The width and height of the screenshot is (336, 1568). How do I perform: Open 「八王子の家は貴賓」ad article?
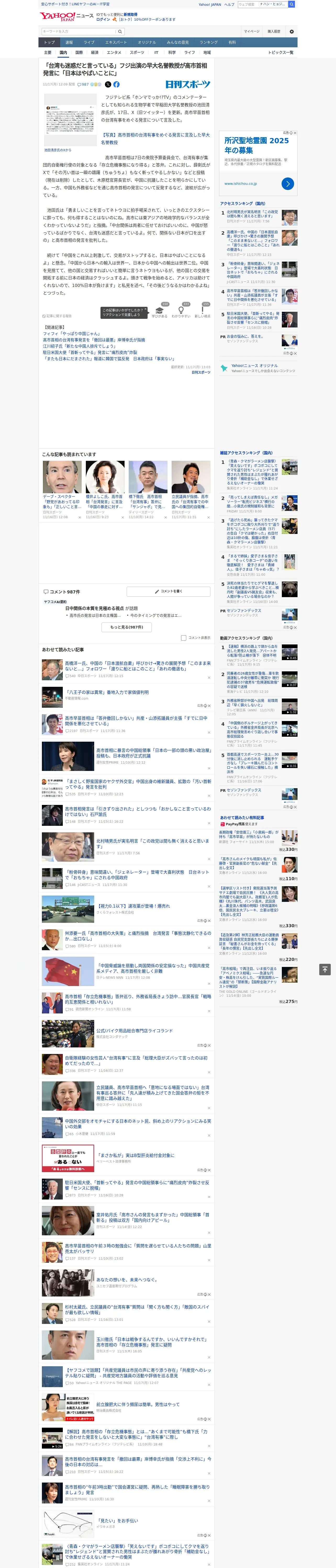coord(107,692)
